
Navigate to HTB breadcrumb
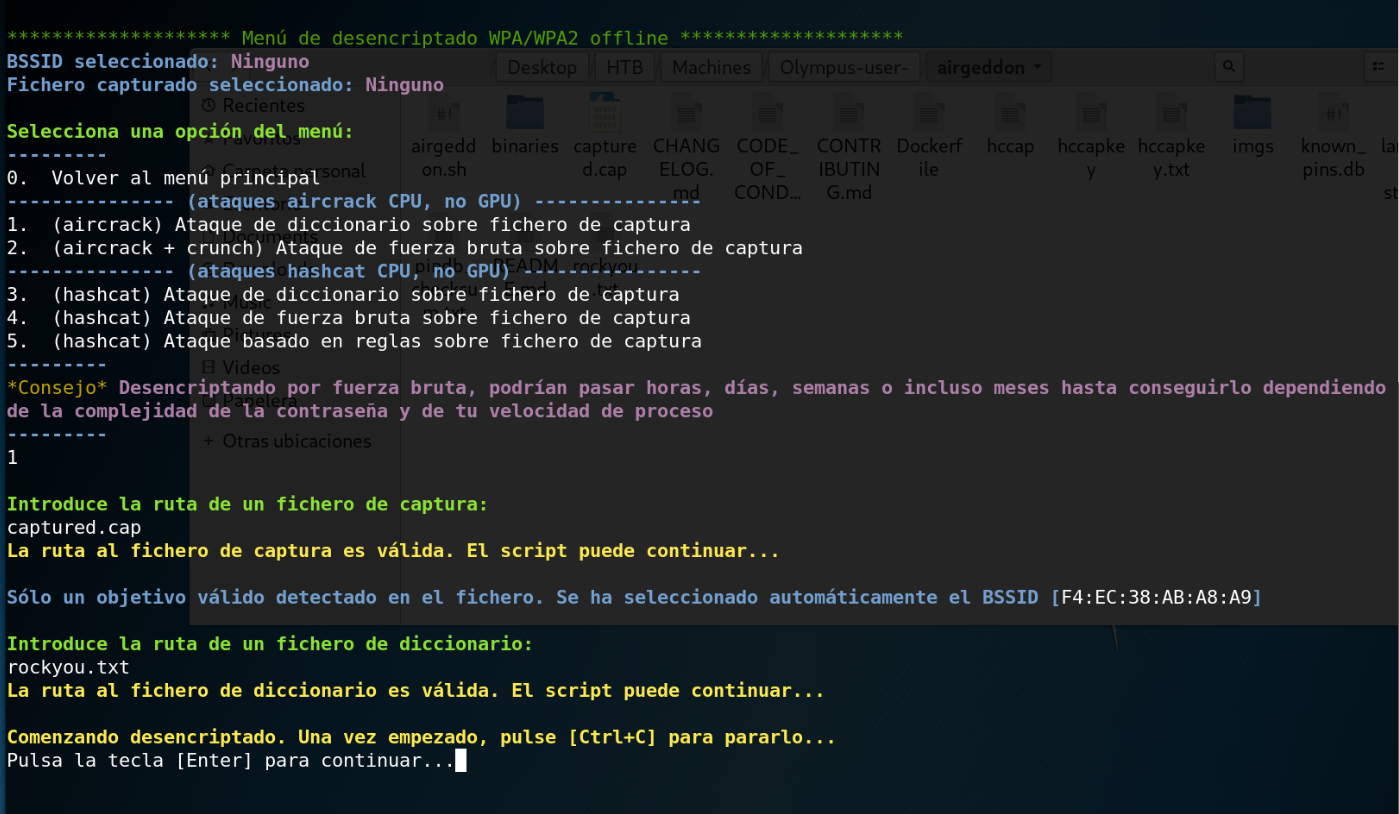(625, 67)
